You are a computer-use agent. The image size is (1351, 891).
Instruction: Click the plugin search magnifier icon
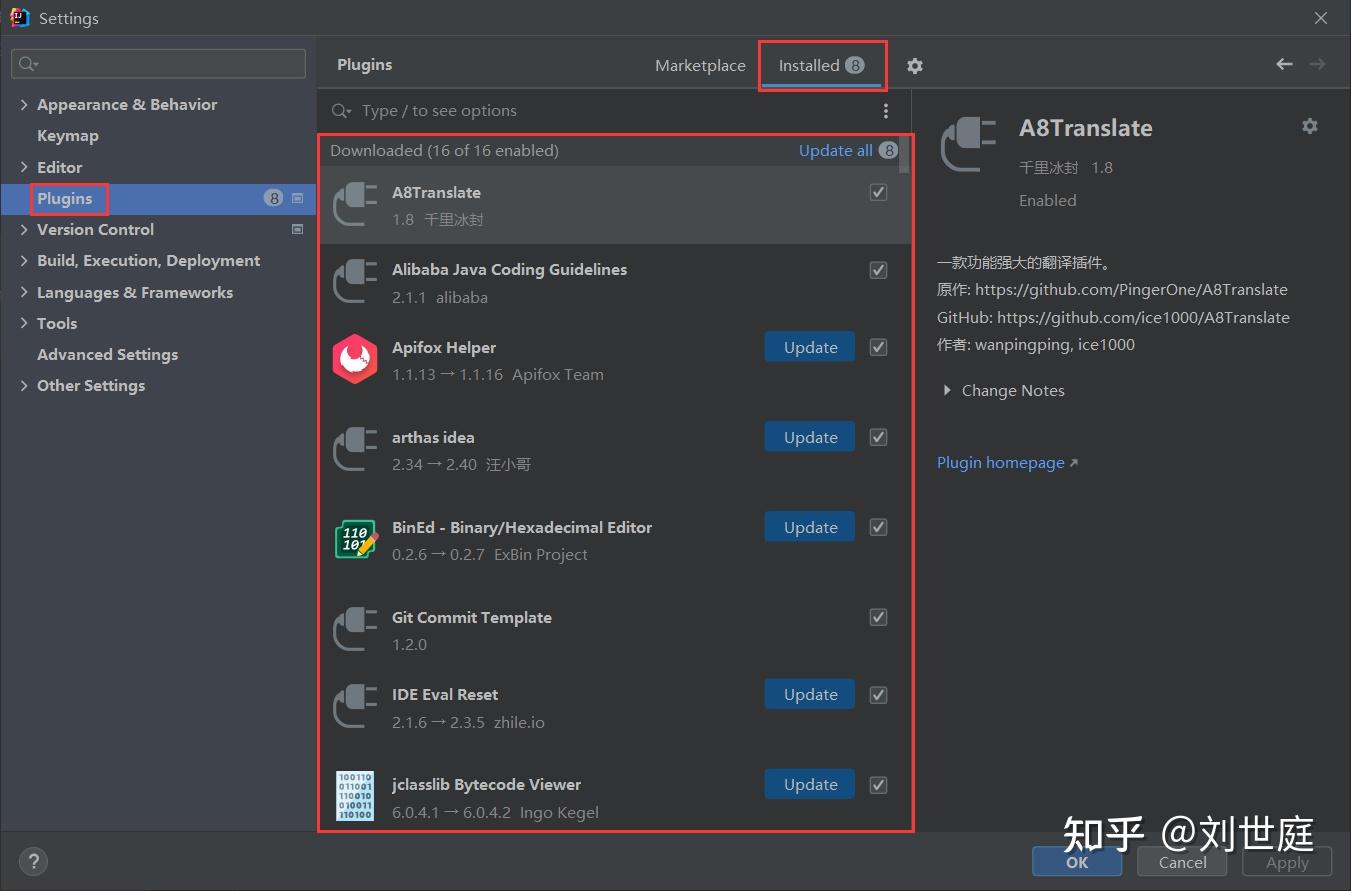click(342, 111)
